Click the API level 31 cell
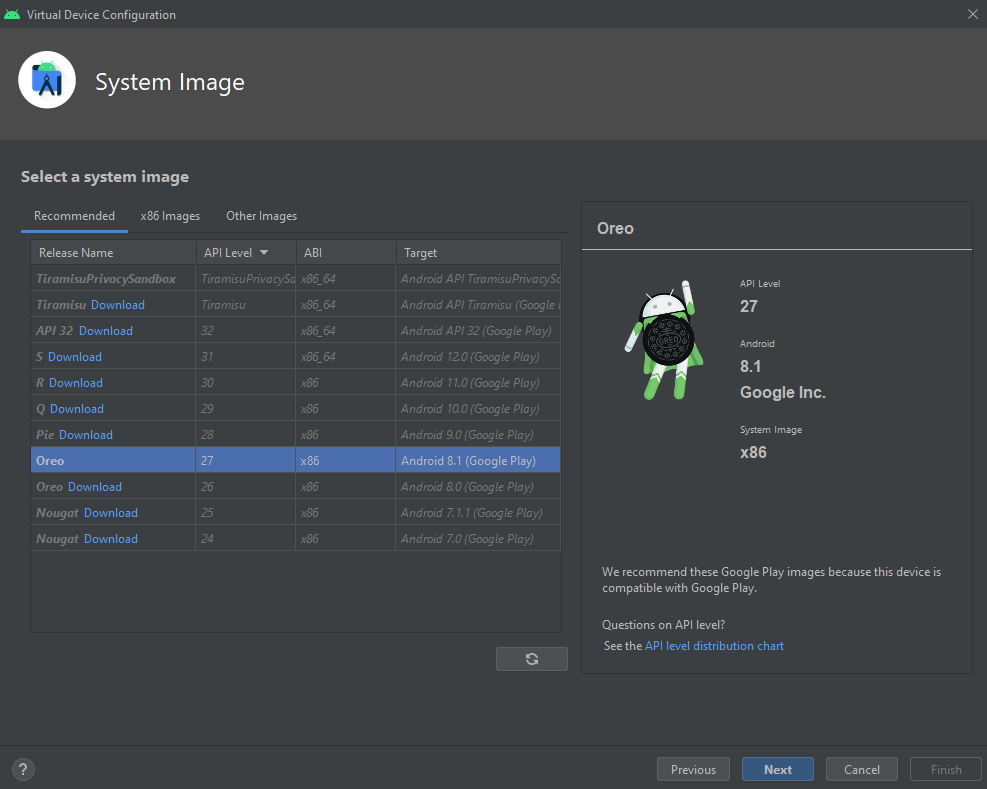Image resolution: width=987 pixels, height=789 pixels. [x=245, y=357]
